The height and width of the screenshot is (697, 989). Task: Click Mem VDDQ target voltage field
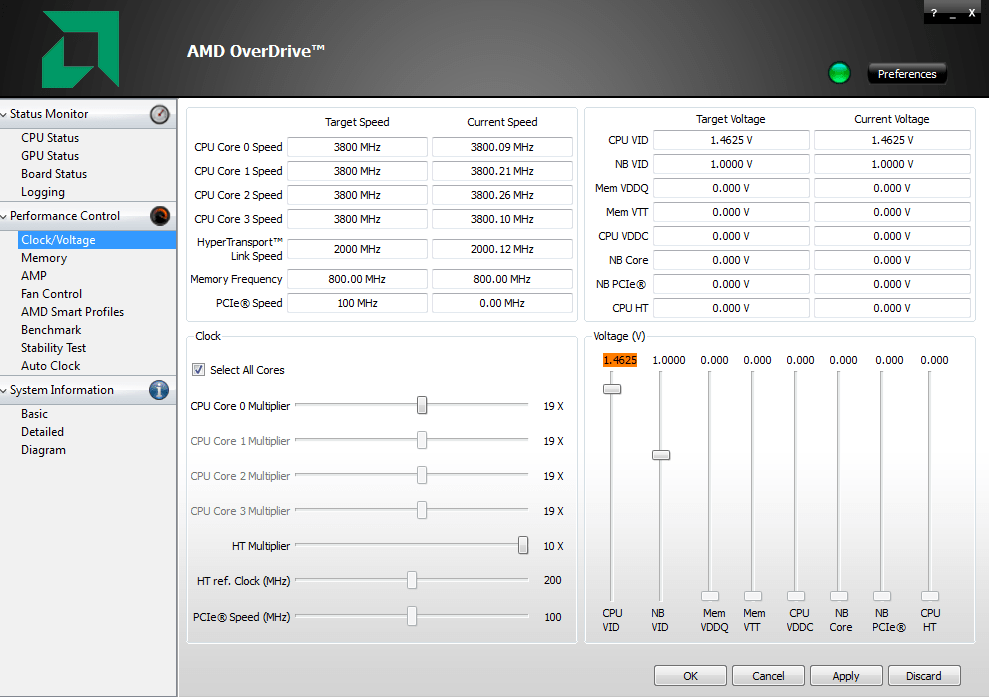coord(731,188)
